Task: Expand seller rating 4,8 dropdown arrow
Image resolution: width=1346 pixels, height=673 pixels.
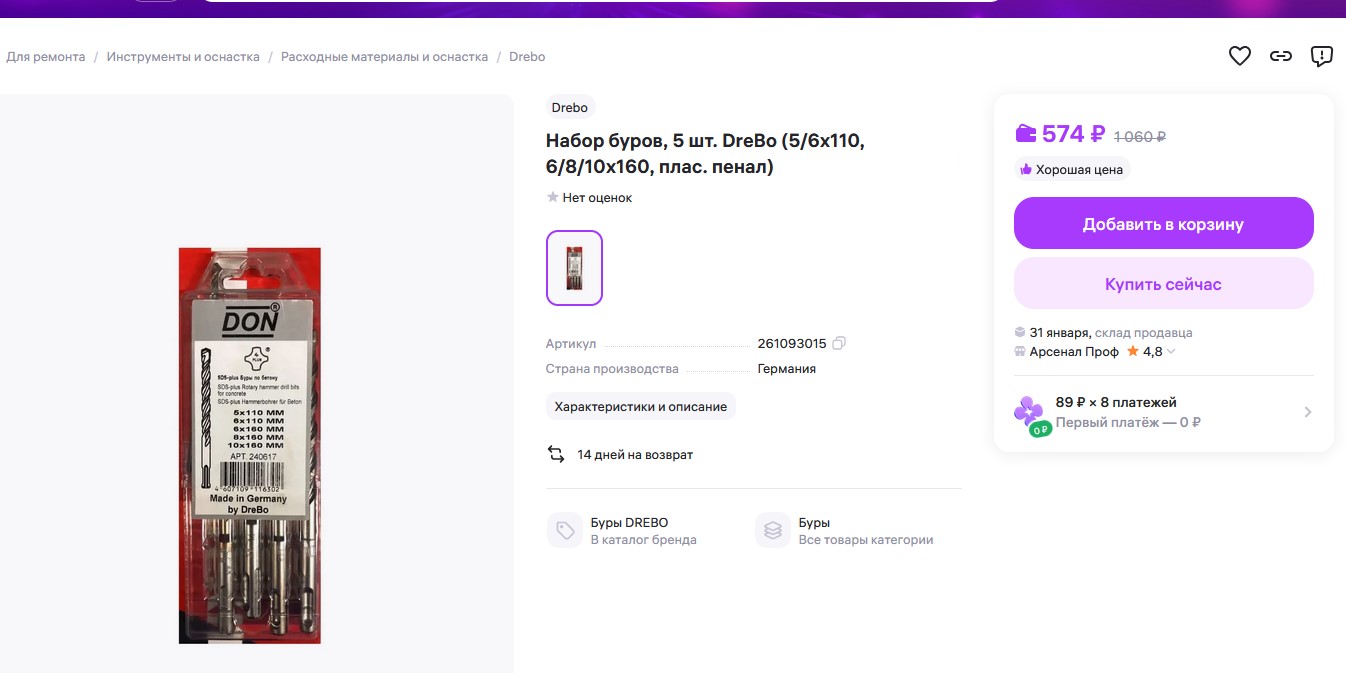Action: point(1171,352)
